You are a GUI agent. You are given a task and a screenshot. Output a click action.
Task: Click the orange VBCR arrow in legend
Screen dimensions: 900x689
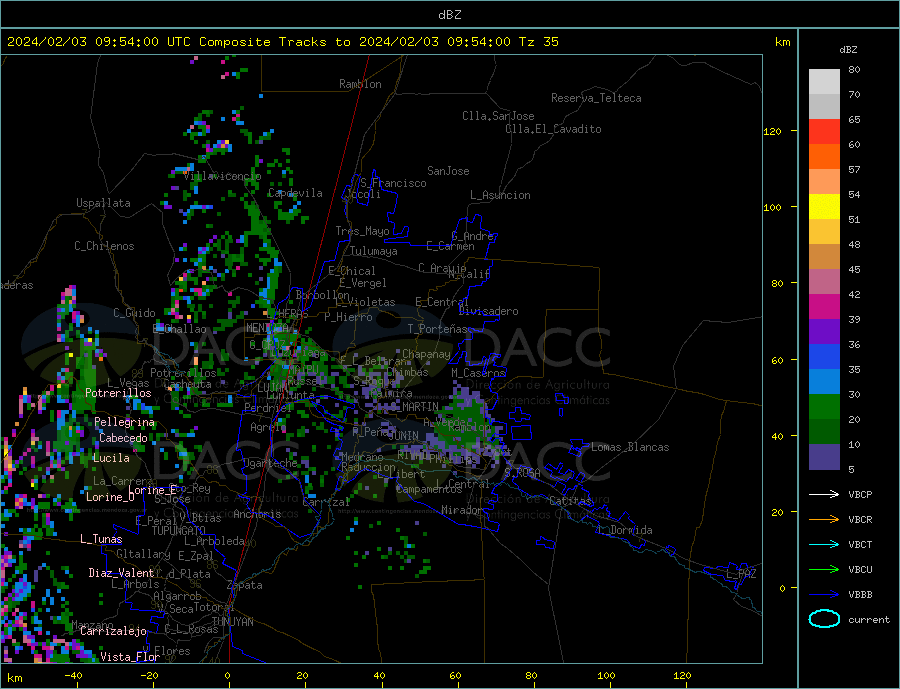[824, 519]
